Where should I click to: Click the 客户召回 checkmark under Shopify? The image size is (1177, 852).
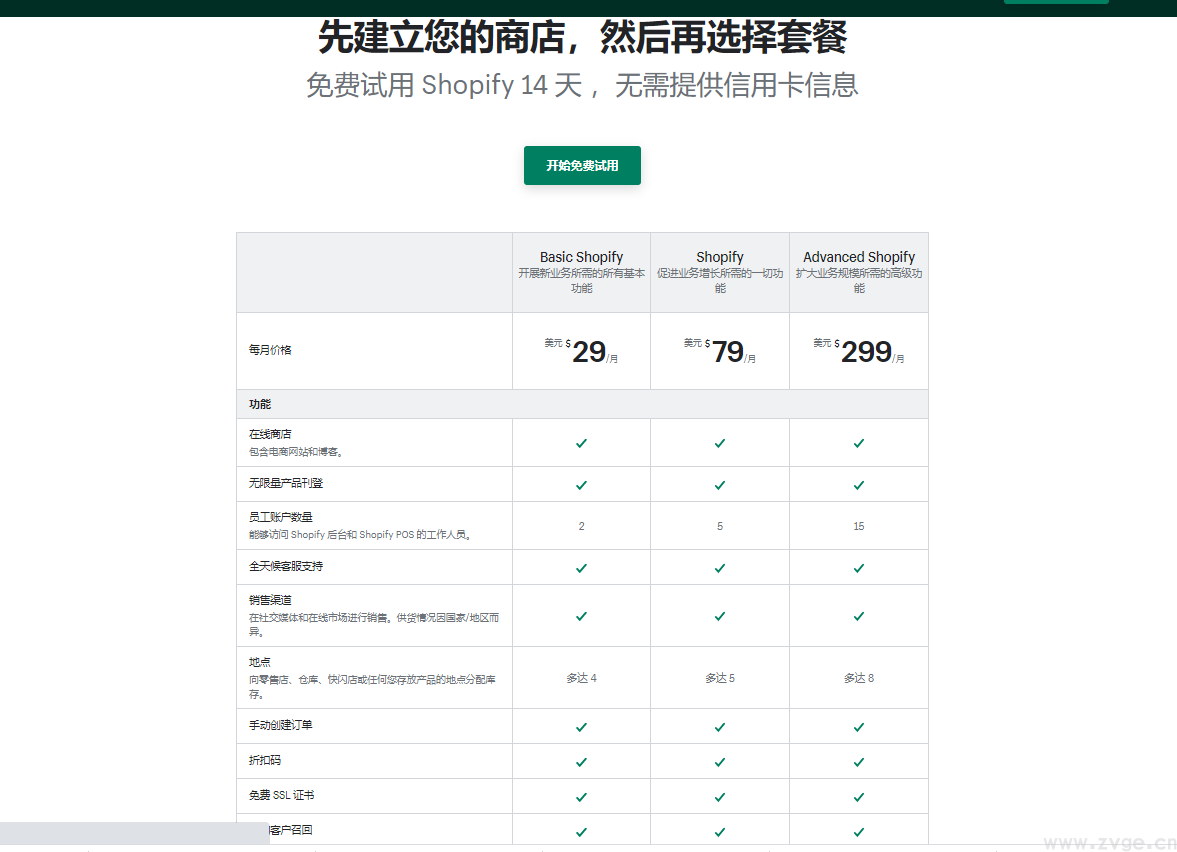pos(719,829)
